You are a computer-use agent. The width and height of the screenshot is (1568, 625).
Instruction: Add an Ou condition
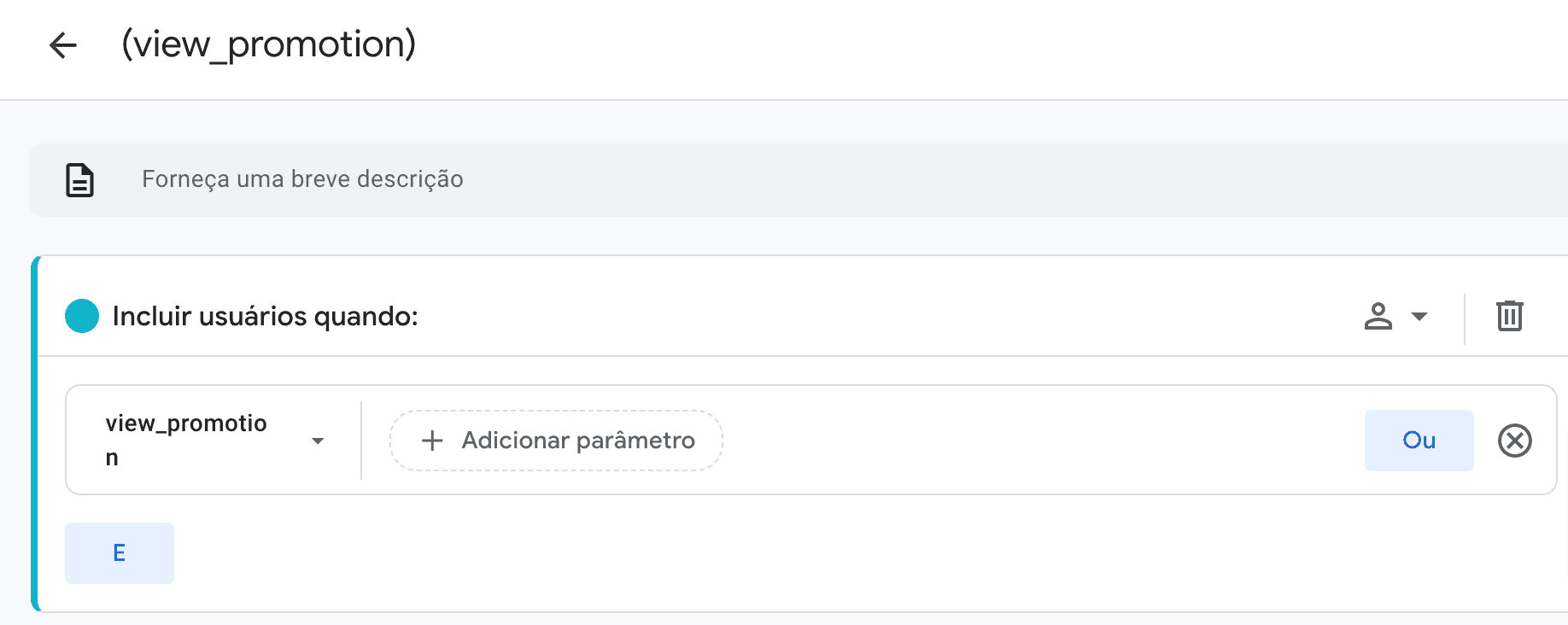[x=1419, y=441]
